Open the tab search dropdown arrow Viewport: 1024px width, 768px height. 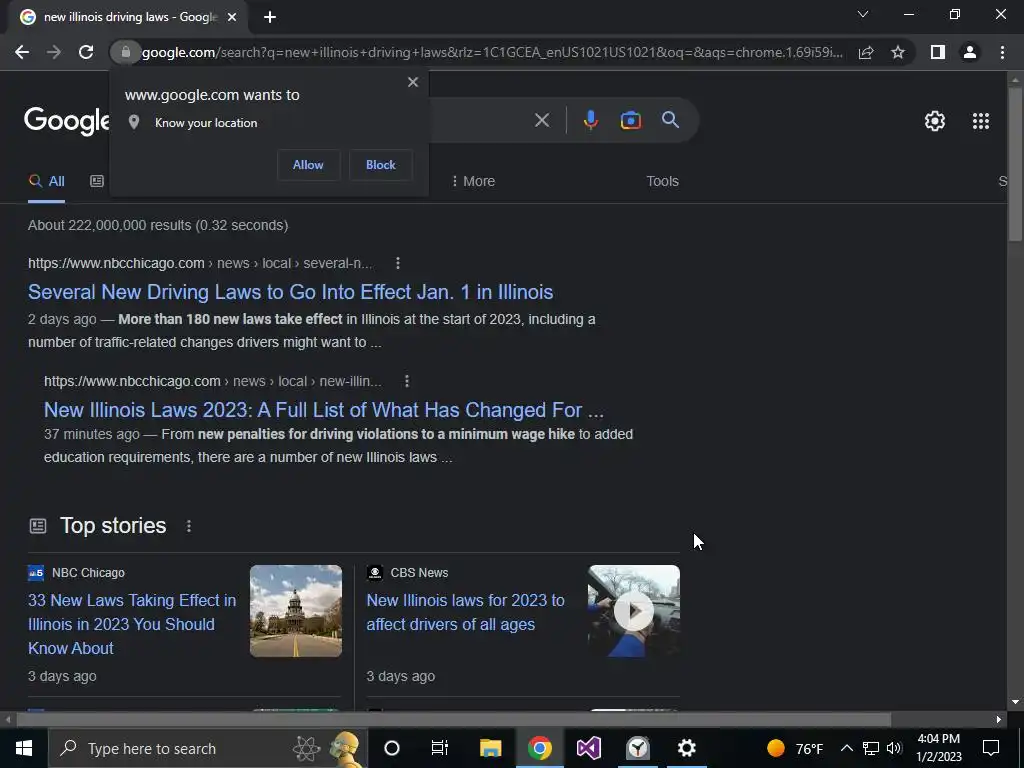point(863,14)
